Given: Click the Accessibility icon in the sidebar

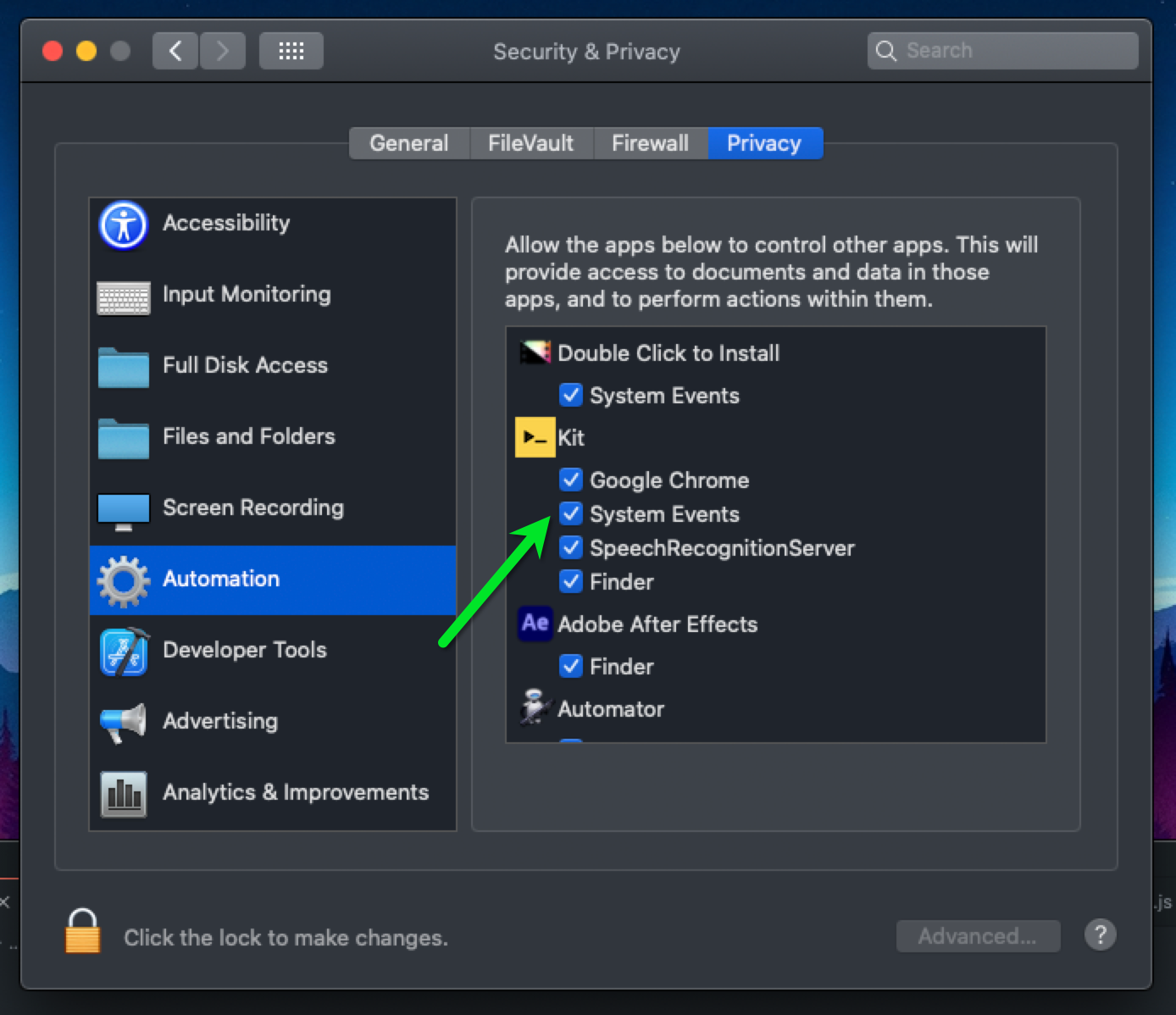Looking at the screenshot, I should coord(124,225).
